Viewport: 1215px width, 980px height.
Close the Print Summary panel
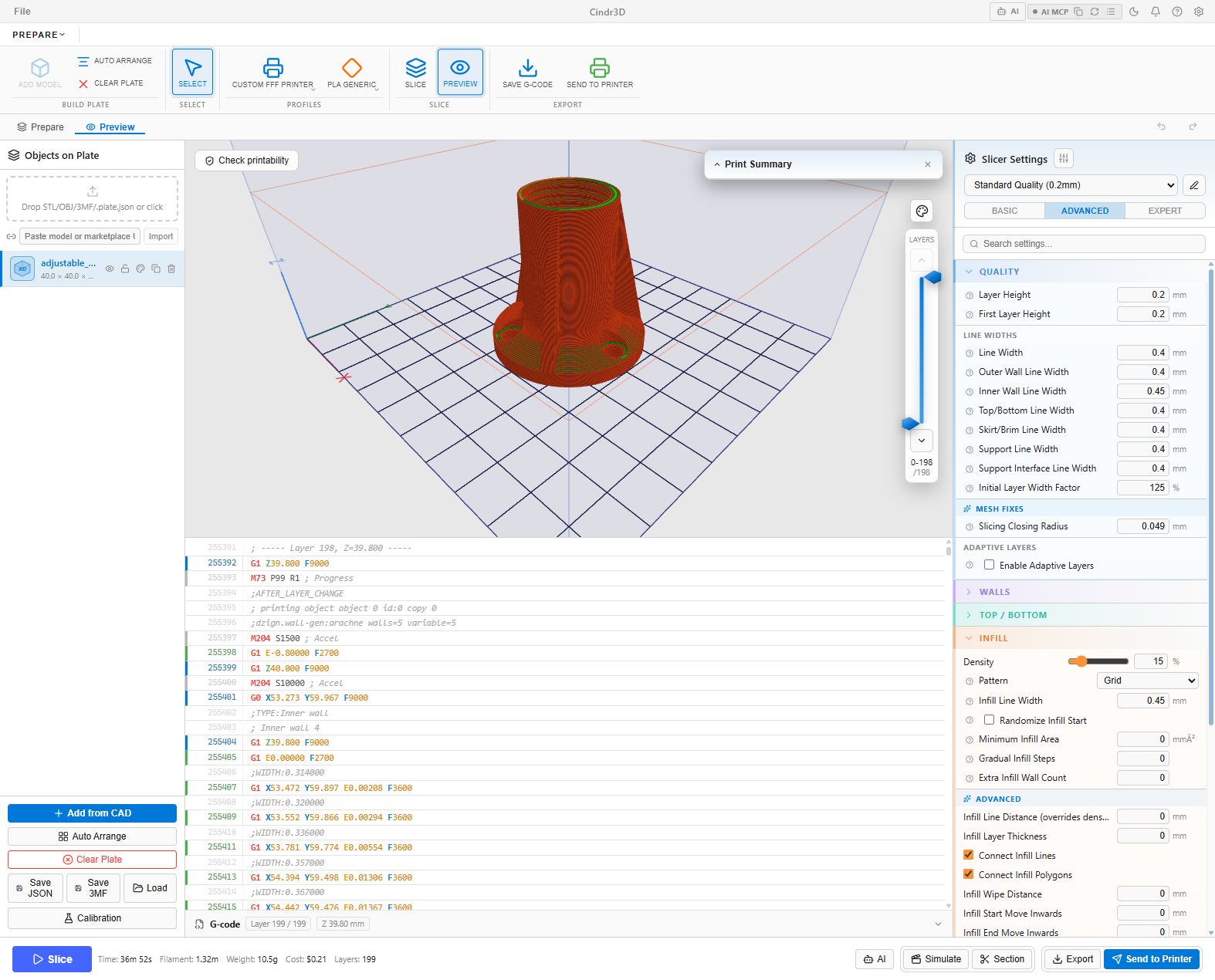[928, 164]
